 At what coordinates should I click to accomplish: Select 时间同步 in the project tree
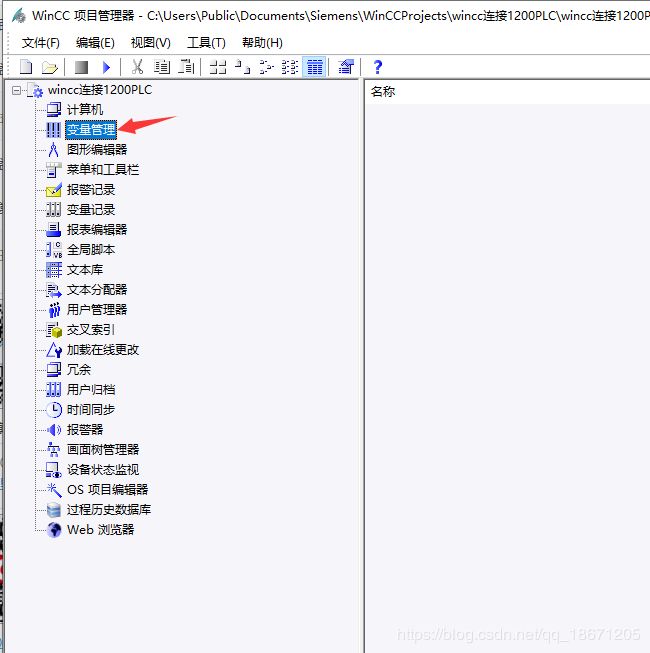pyautogui.click(x=91, y=409)
